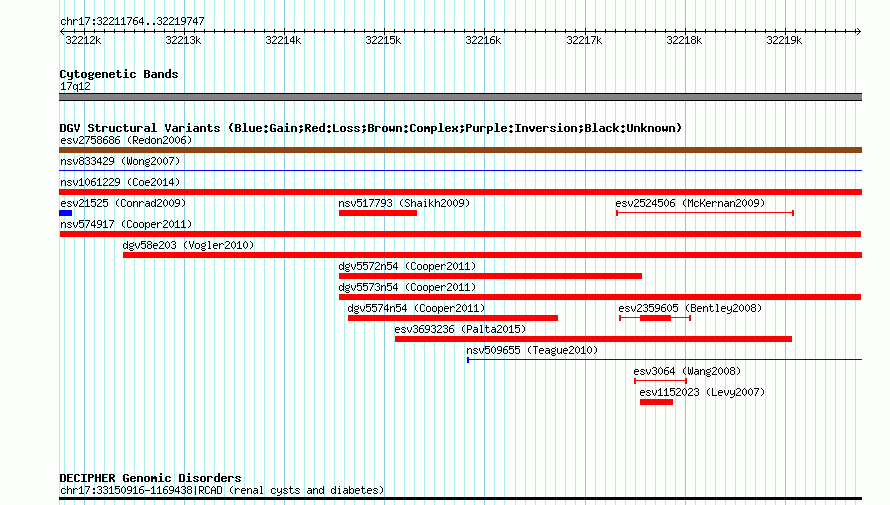
Task: Click the 32215k ruler tick label
Action: click(383, 40)
